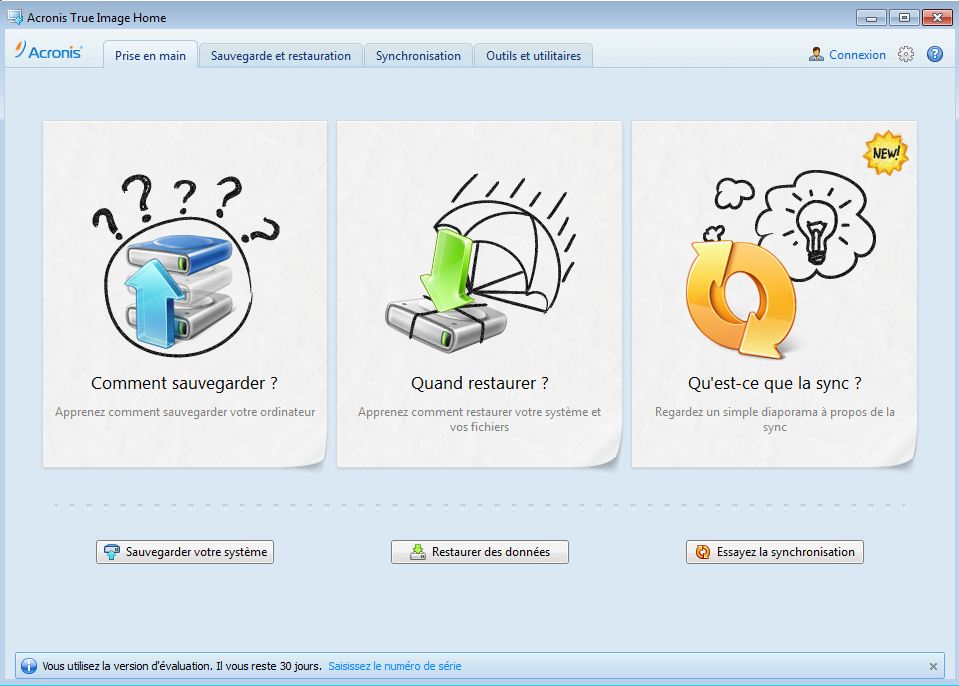Viewport: 959px width, 686px height.
Task: Click the window title Acronis True Image Home
Action: (x=97, y=18)
